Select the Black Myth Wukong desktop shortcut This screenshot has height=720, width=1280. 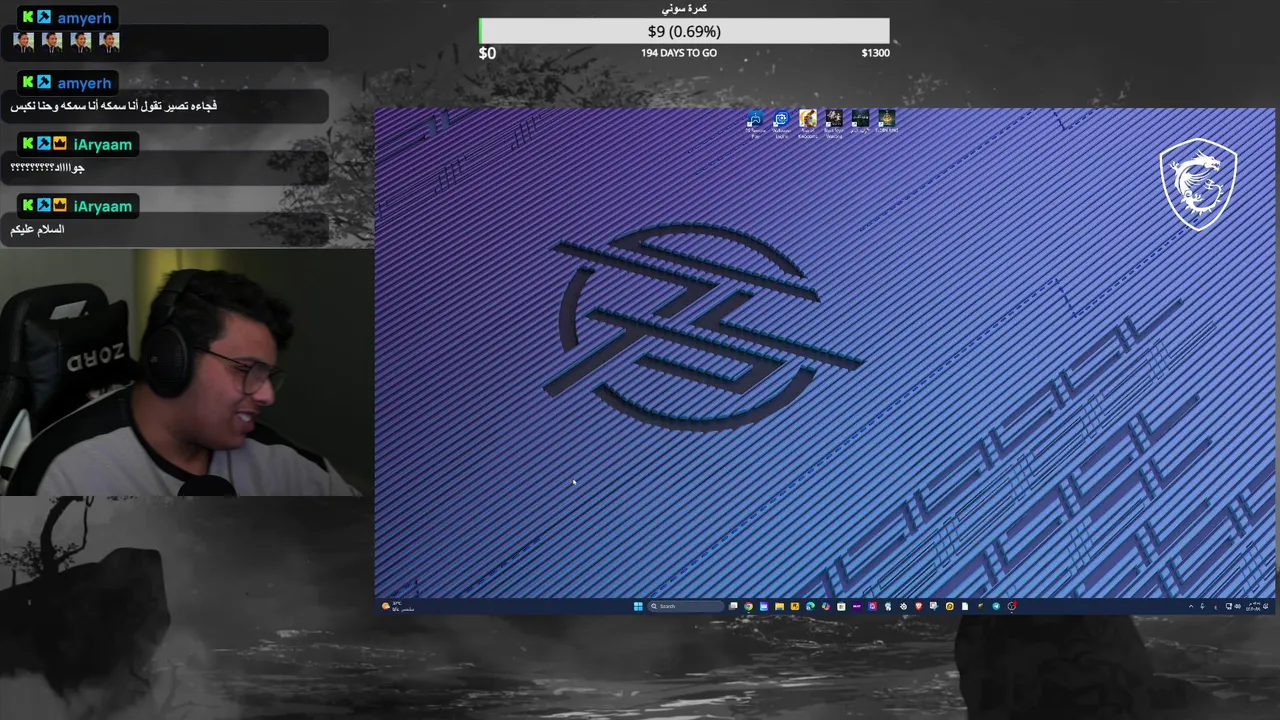tap(834, 125)
